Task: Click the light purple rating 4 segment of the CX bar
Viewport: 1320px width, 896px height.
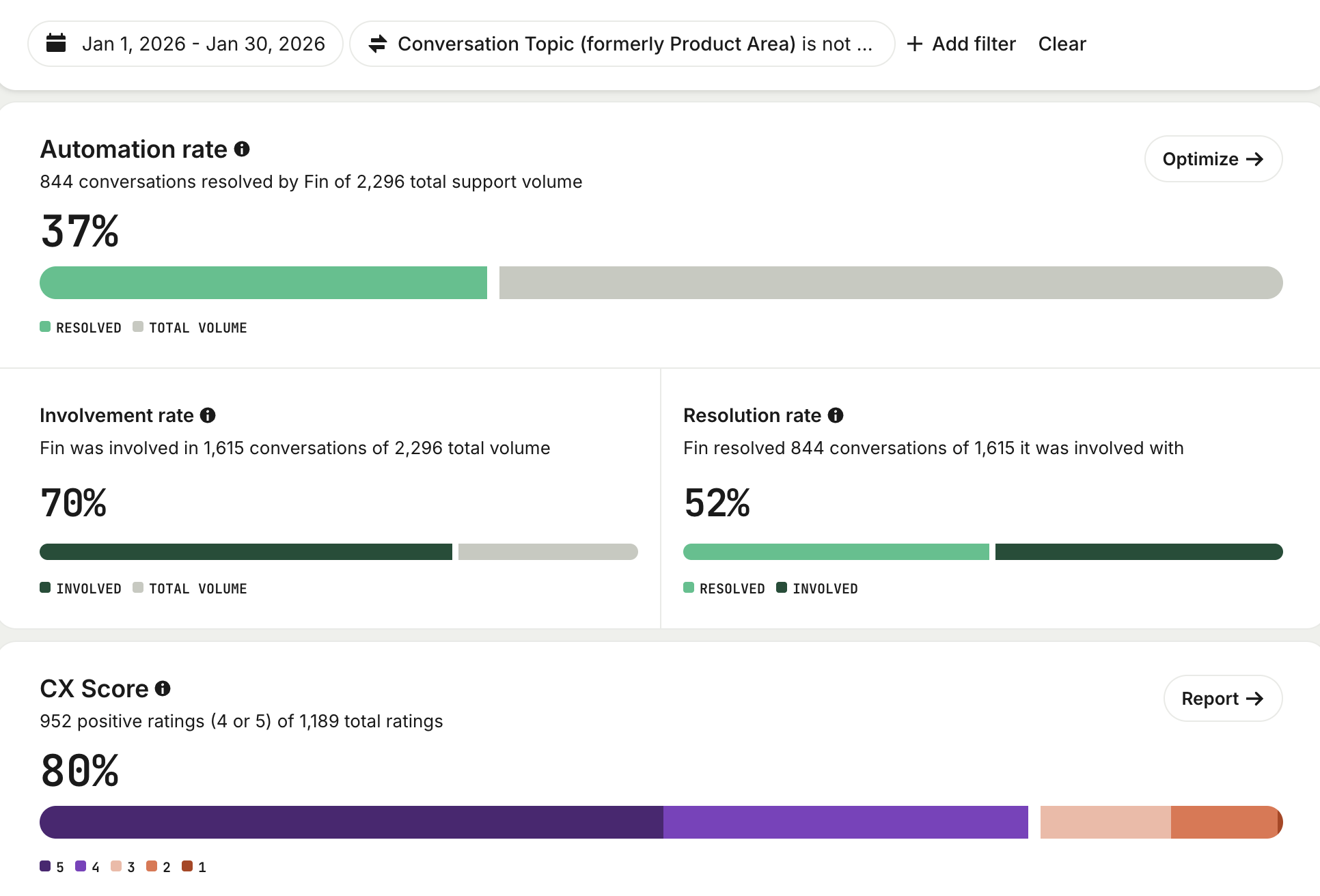Action: (x=845, y=822)
